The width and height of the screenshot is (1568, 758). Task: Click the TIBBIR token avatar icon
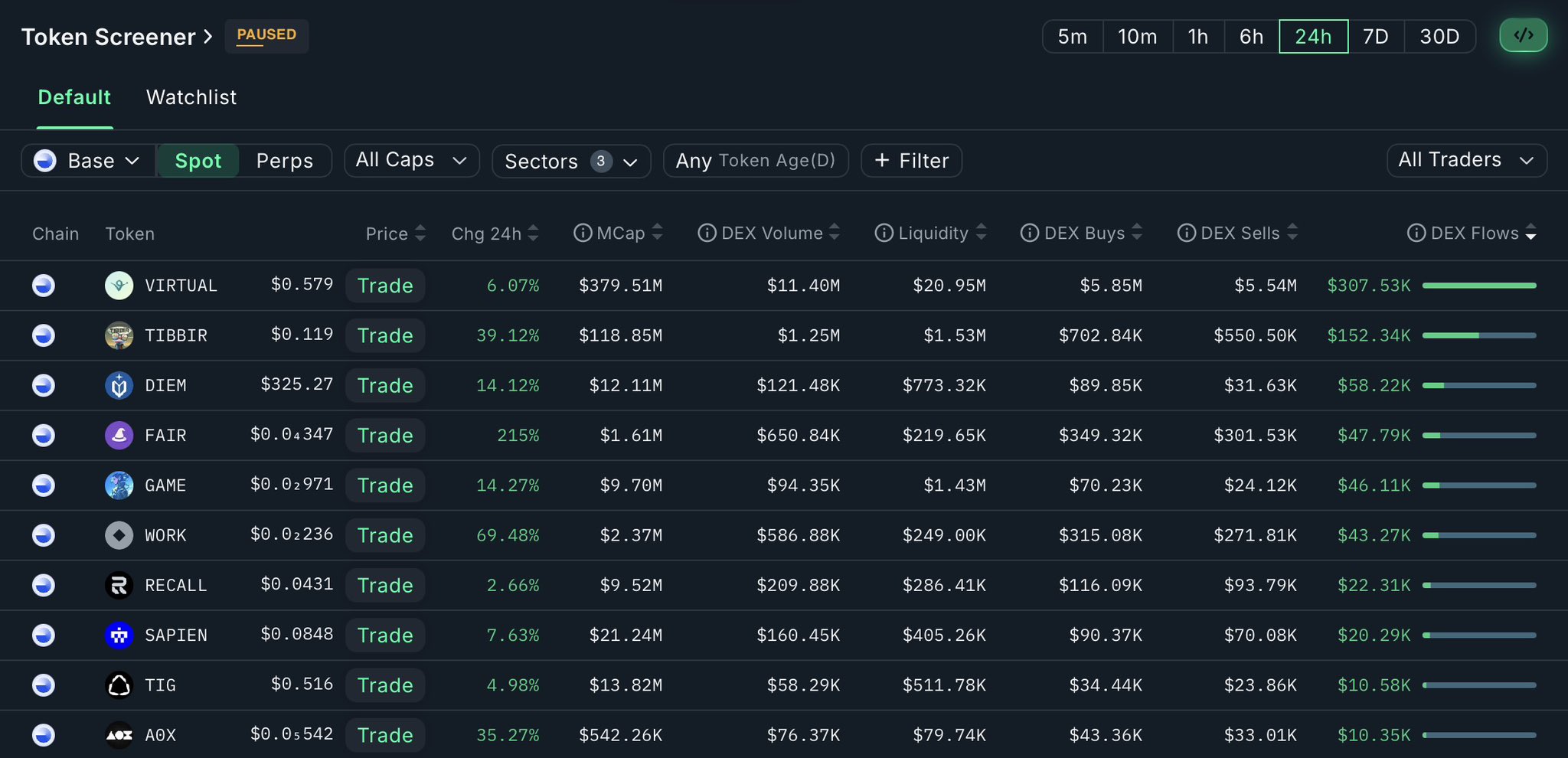point(119,335)
